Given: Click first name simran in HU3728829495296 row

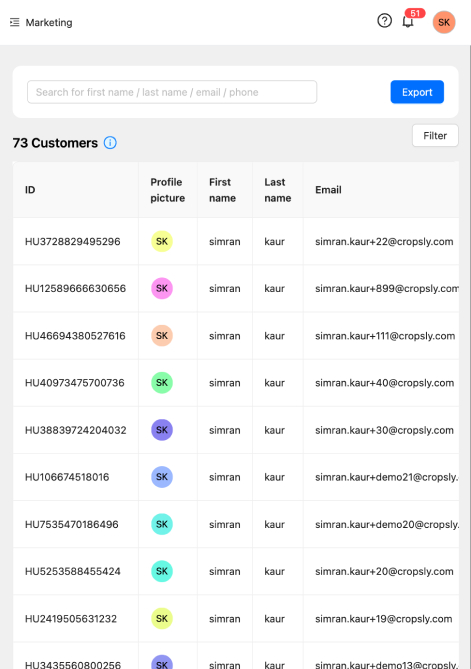Looking at the screenshot, I should click(224, 241).
